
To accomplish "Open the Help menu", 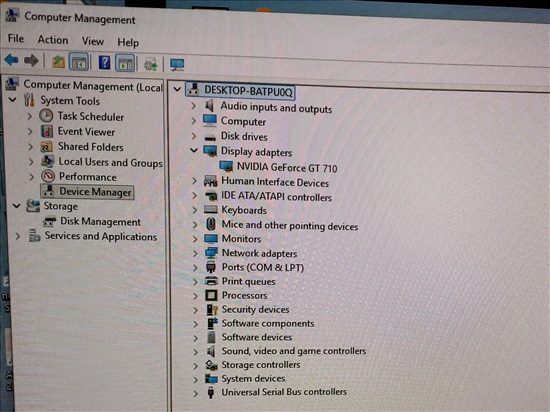I will point(128,43).
